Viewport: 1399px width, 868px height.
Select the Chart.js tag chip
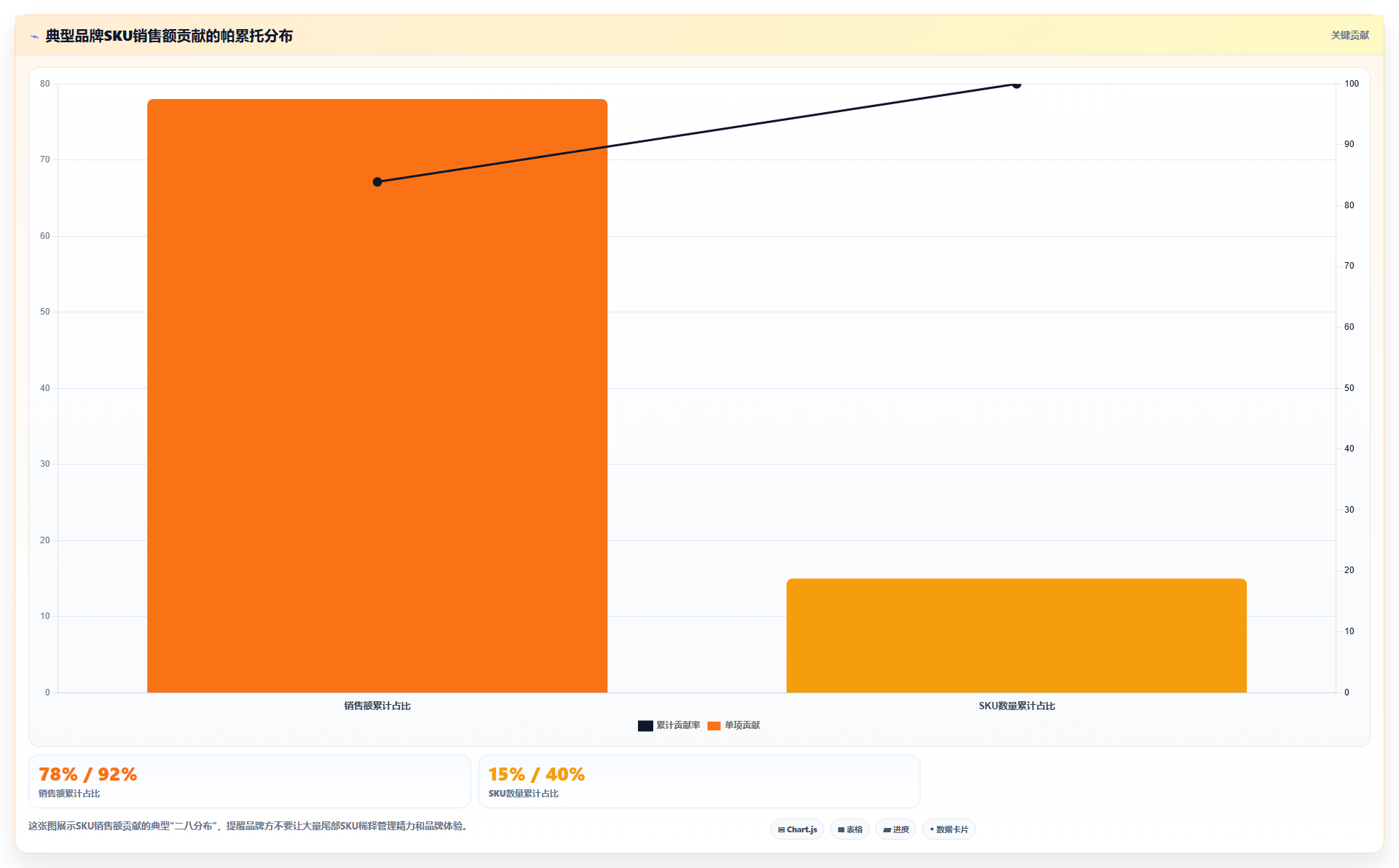click(x=797, y=829)
